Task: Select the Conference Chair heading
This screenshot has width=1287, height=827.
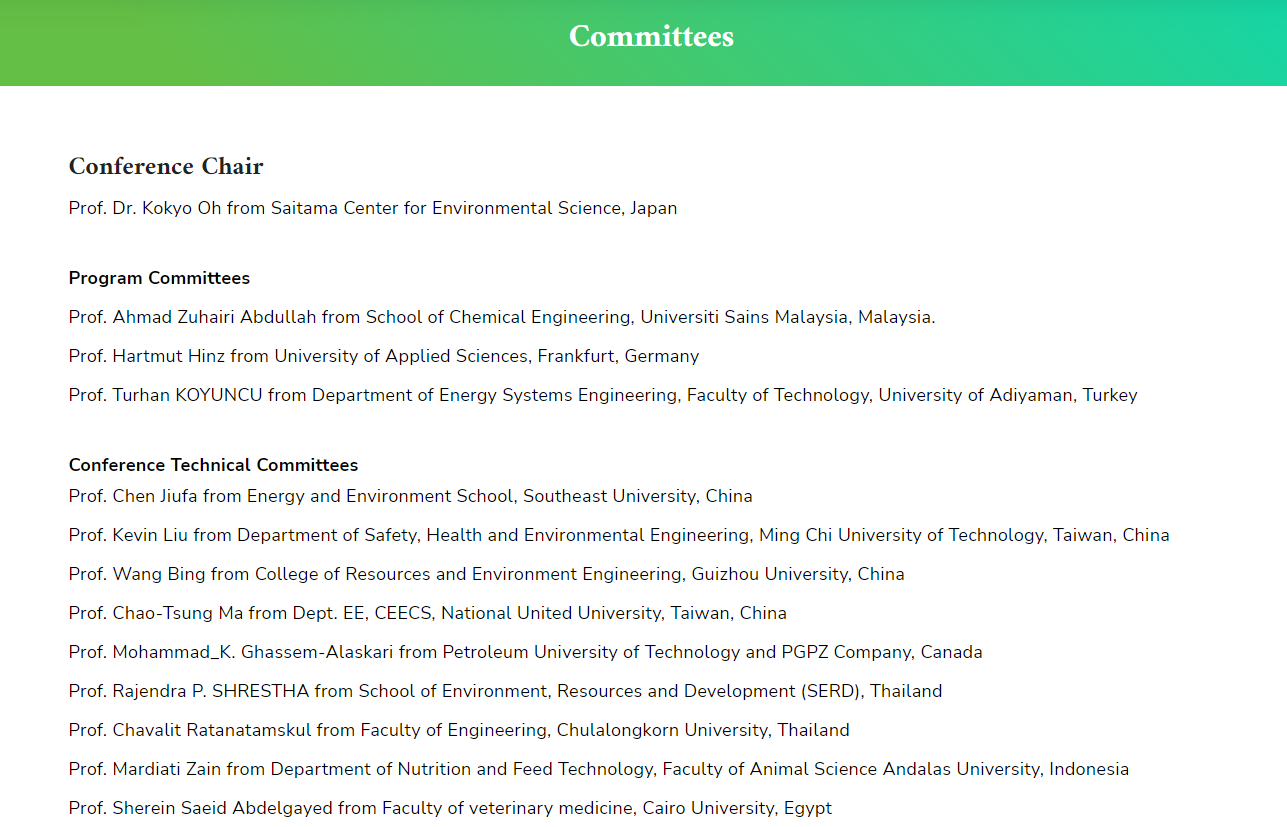Action: (166, 166)
